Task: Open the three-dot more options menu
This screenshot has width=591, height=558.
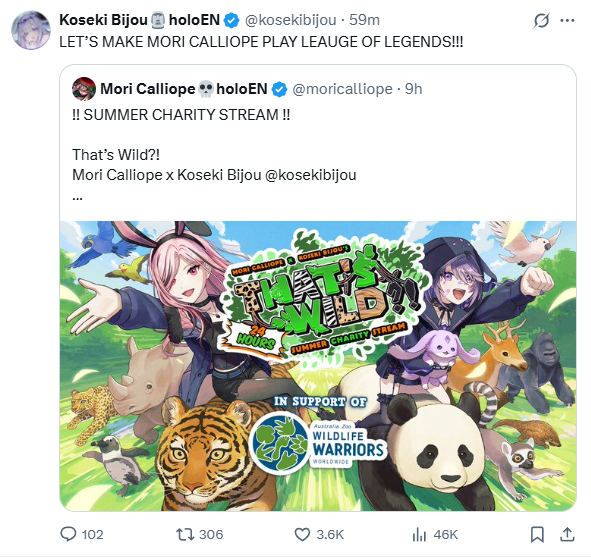Action: coord(567,20)
